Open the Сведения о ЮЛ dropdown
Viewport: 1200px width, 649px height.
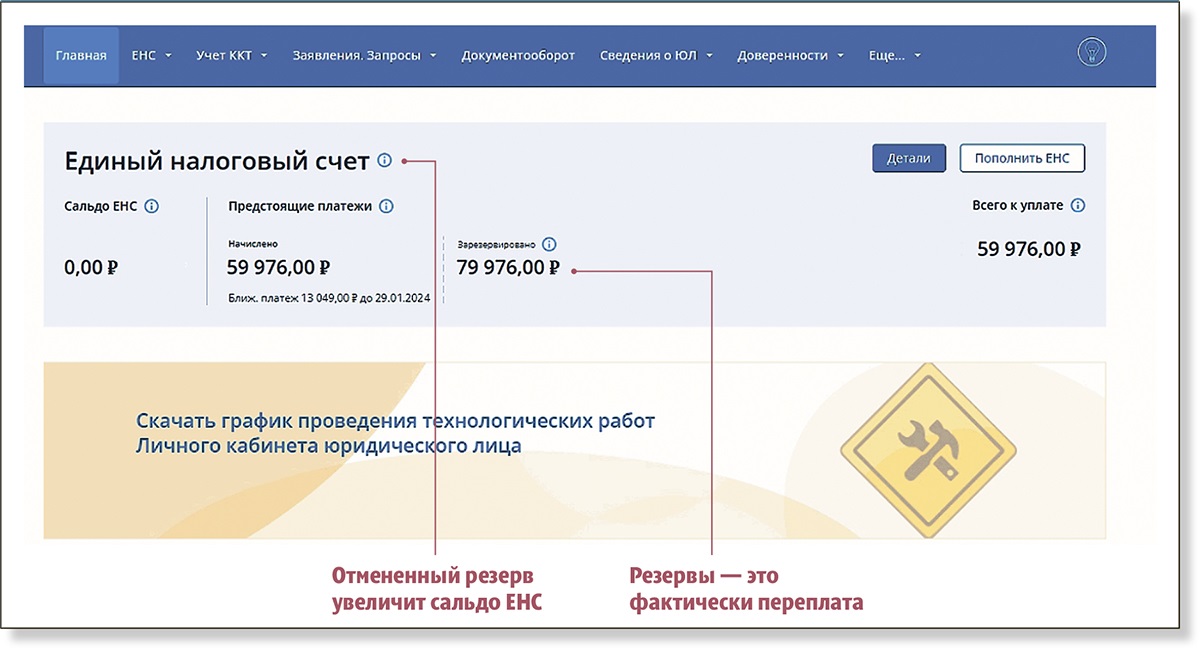pos(655,56)
